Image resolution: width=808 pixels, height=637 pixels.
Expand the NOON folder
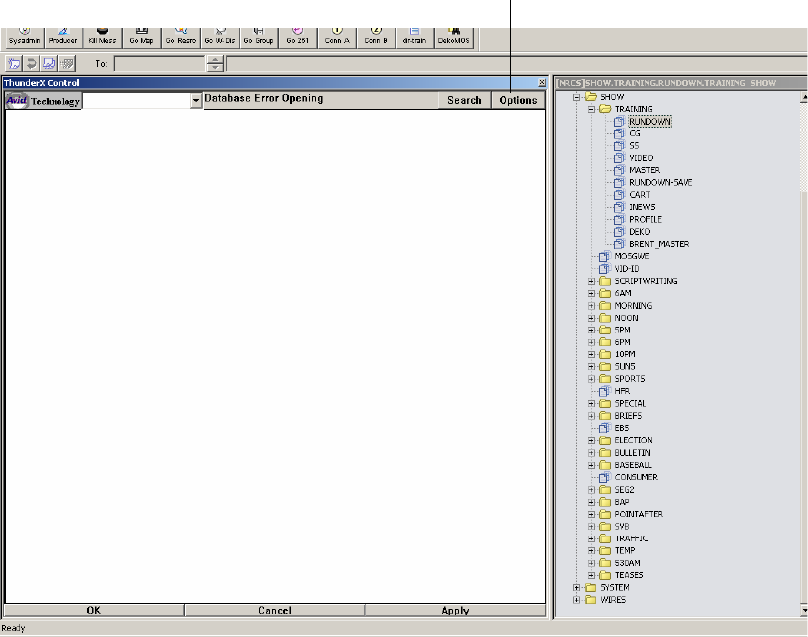tap(591, 318)
